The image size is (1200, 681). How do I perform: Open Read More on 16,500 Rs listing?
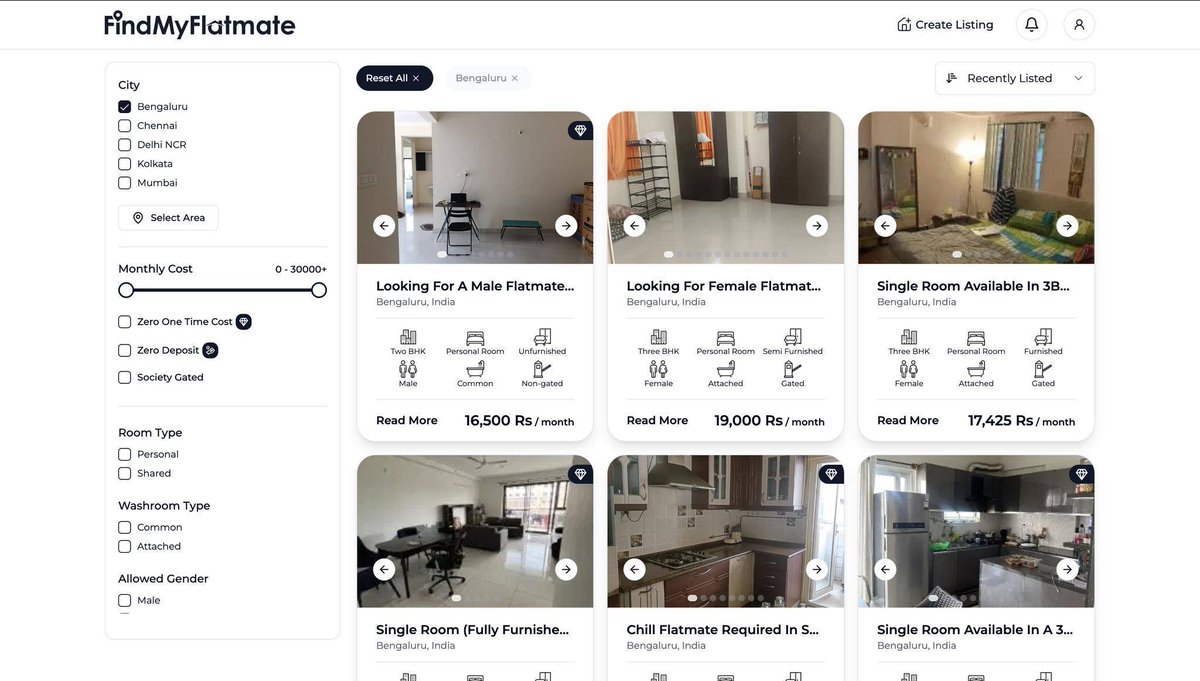[x=407, y=421]
